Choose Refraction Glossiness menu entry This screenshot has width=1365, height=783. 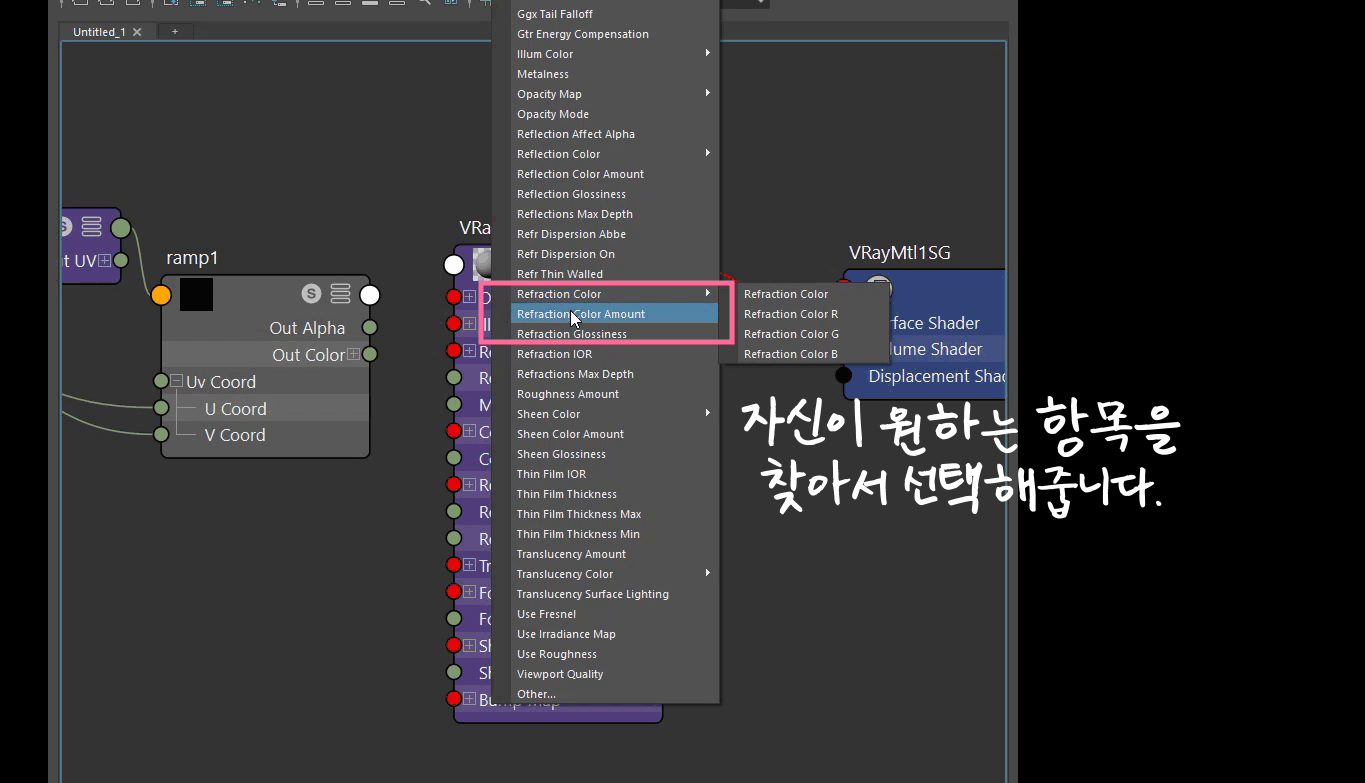click(x=615, y=334)
